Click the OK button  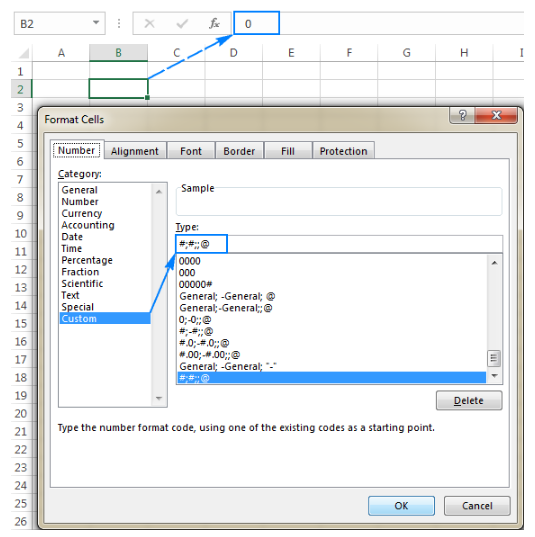click(x=401, y=505)
